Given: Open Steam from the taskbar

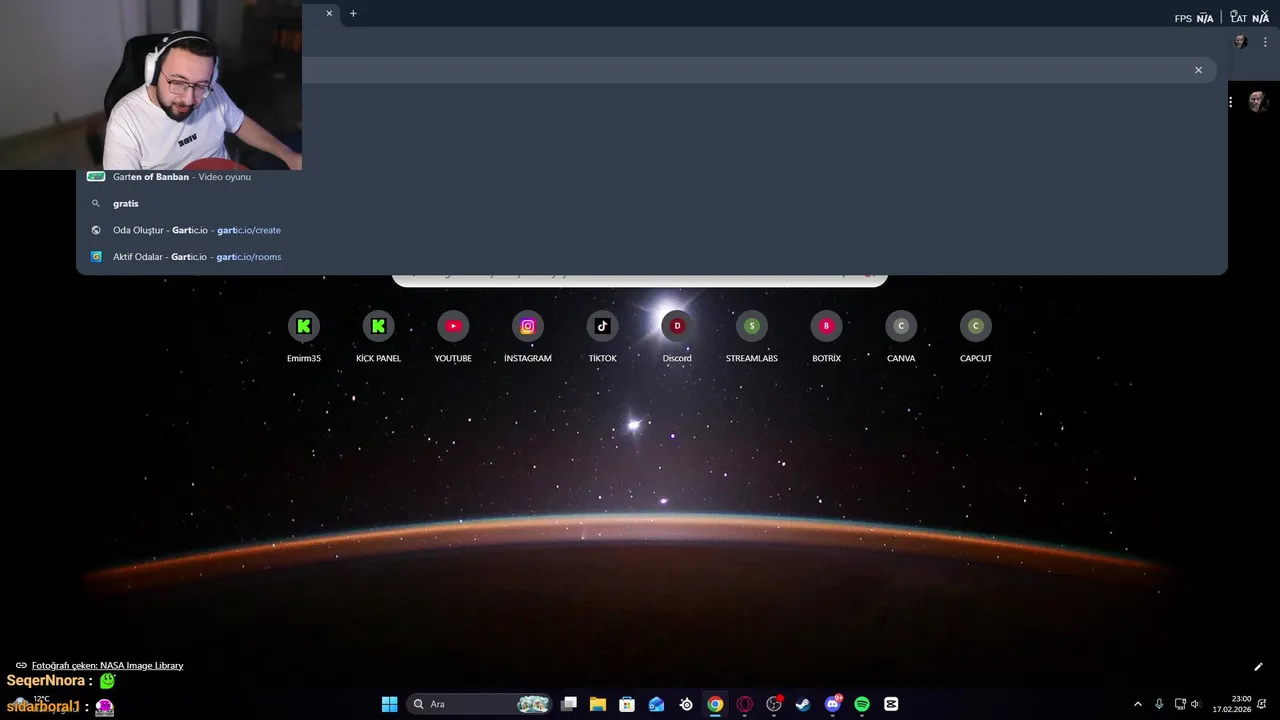Looking at the screenshot, I should (x=803, y=704).
